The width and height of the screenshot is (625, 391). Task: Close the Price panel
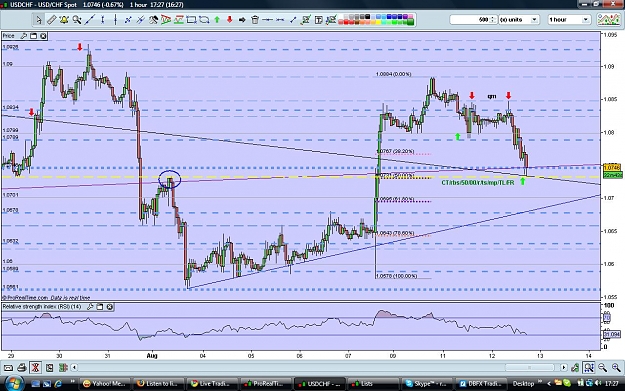[43, 36]
